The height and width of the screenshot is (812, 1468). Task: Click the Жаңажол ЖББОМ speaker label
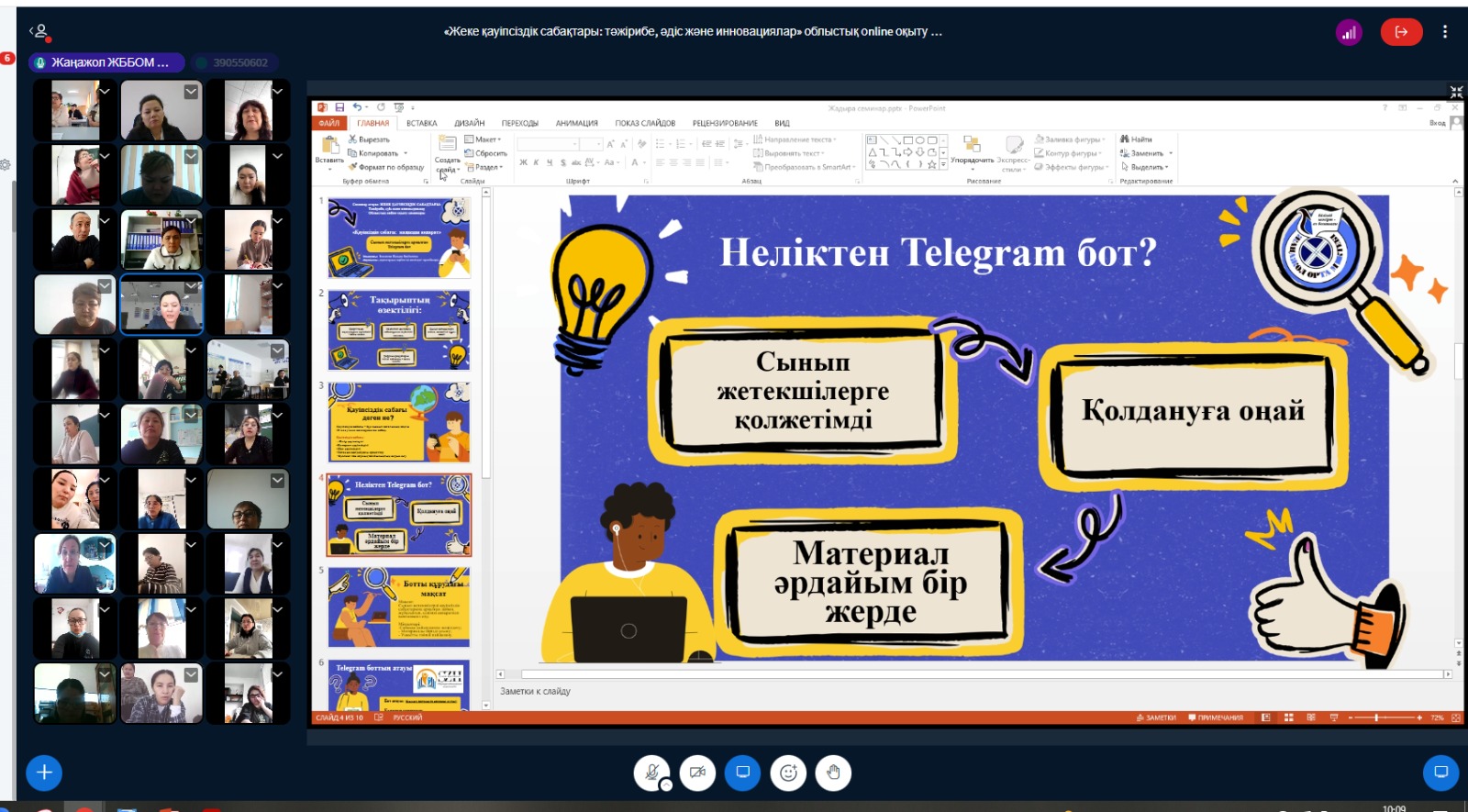click(x=107, y=62)
